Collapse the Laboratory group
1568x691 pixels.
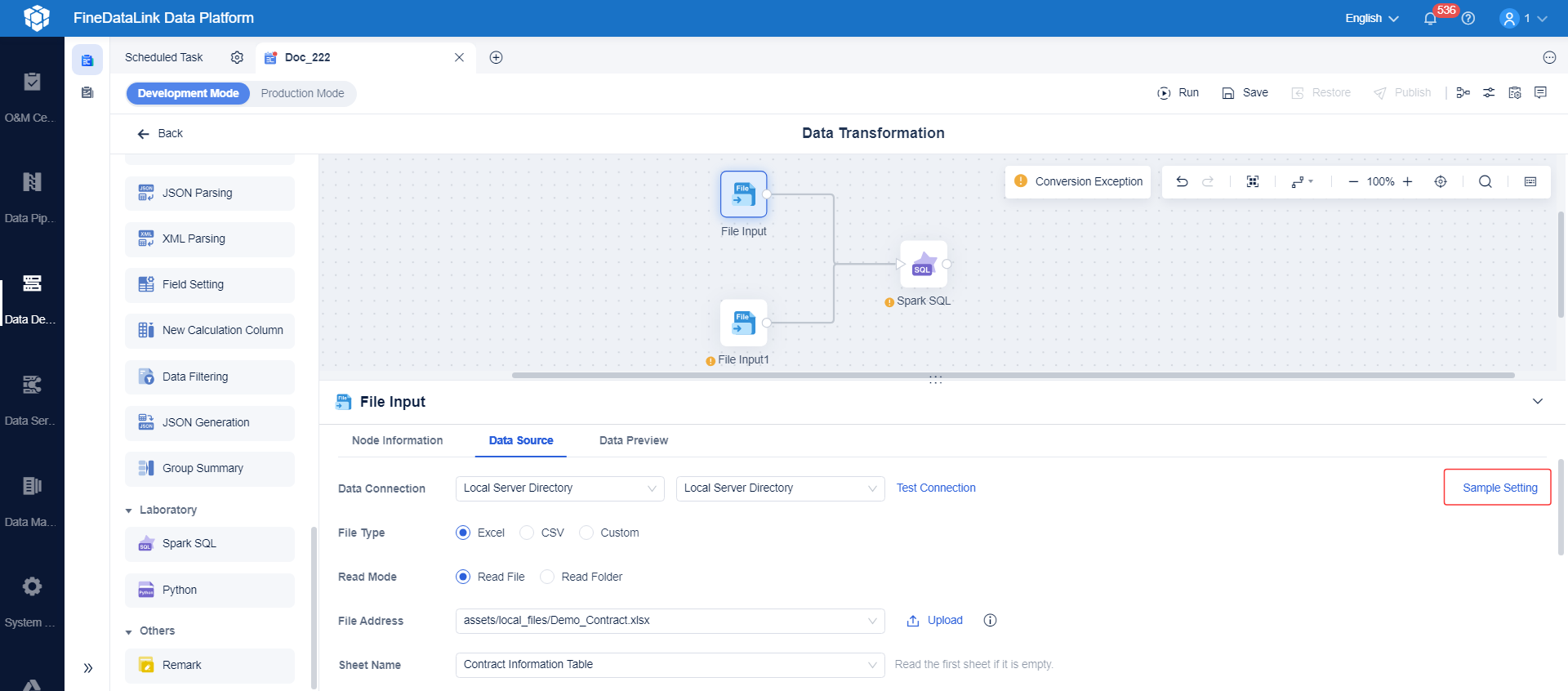click(129, 510)
